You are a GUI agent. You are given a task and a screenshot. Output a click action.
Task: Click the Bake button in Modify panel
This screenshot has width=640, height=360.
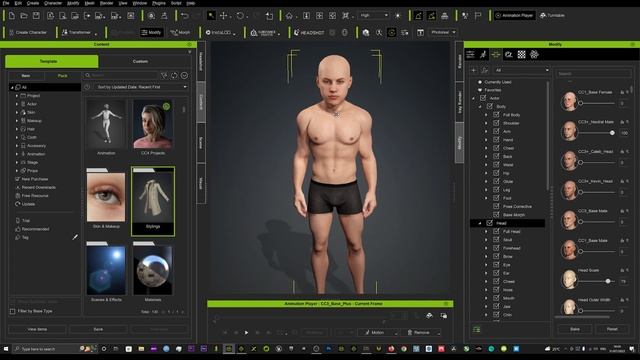[x=575, y=329]
